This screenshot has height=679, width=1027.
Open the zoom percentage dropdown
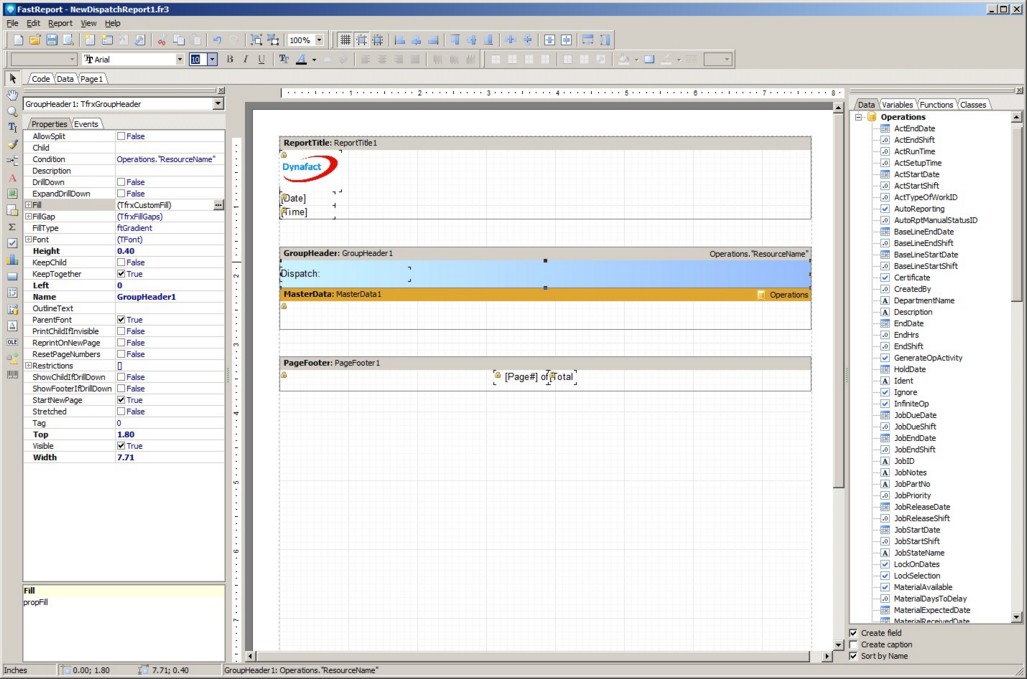[319, 40]
